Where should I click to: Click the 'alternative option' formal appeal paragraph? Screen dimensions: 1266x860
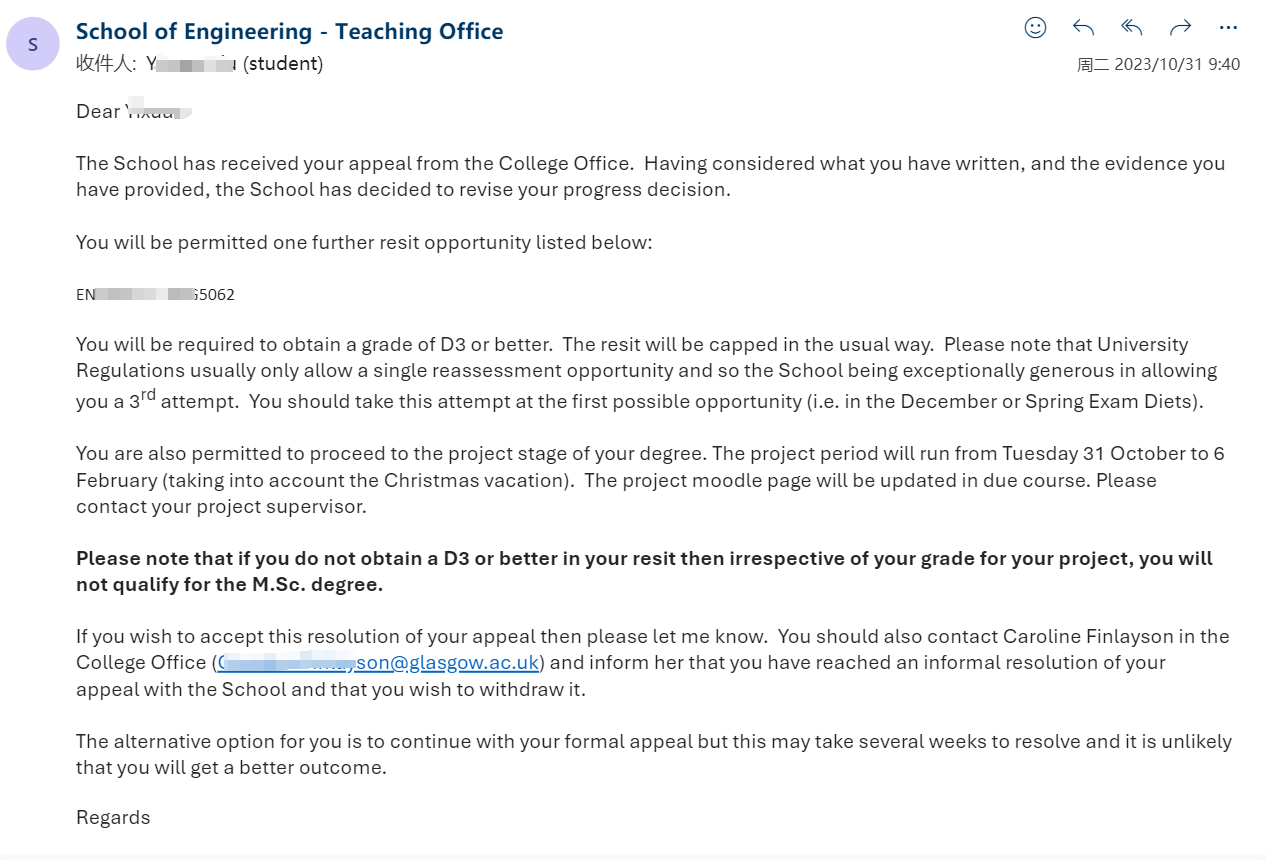click(653, 754)
